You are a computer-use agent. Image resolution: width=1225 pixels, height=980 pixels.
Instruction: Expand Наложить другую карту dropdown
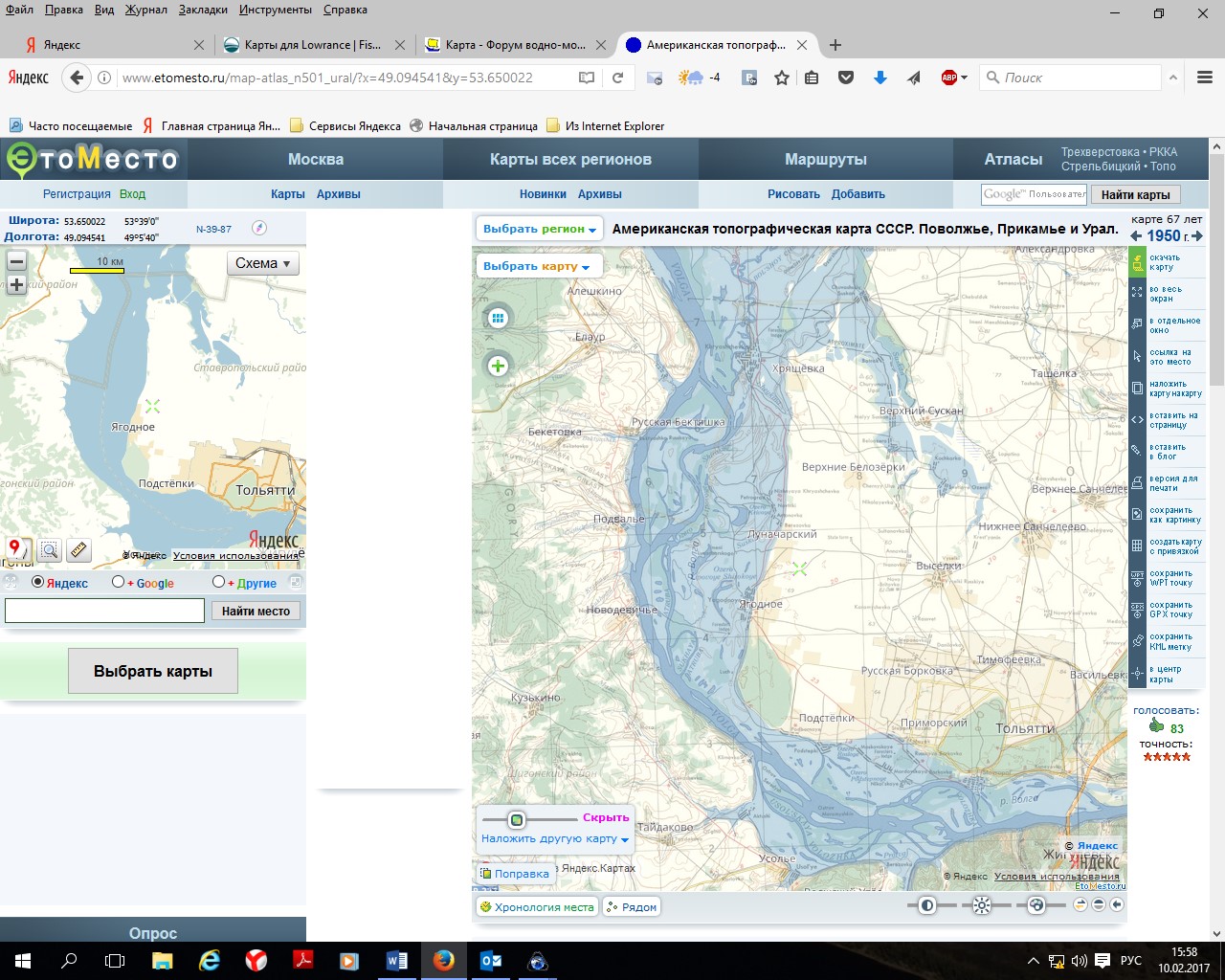(x=555, y=838)
